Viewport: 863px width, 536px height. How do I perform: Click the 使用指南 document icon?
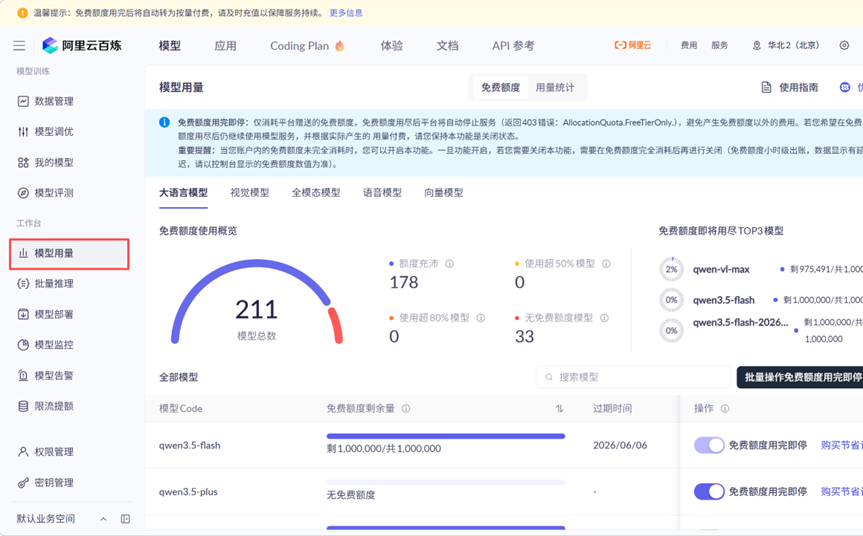point(766,87)
